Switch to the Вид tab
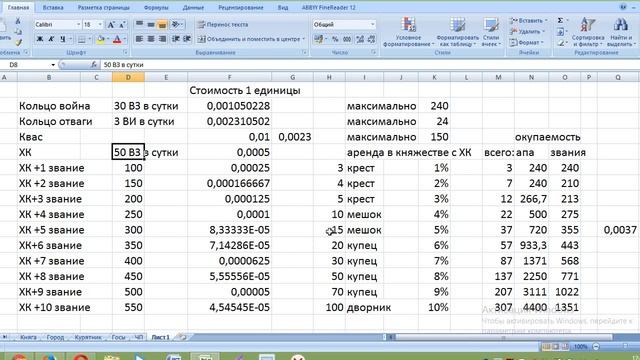Screen dimensions: 640x360 [x=283, y=7]
